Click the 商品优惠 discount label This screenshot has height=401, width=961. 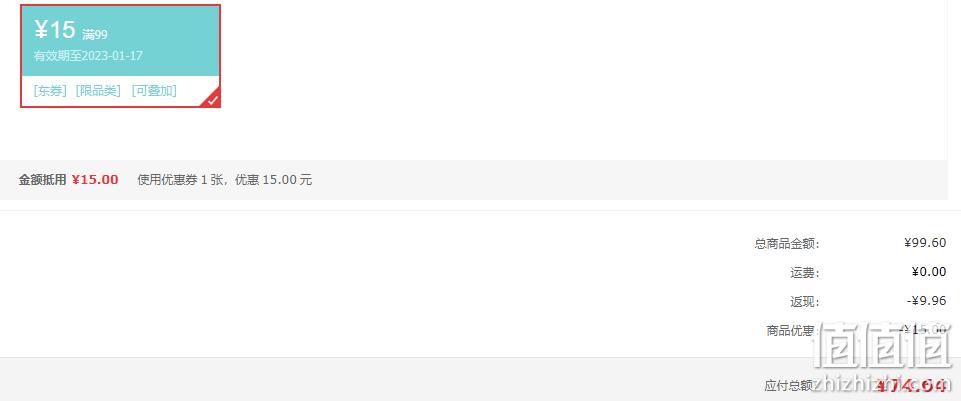(793, 330)
